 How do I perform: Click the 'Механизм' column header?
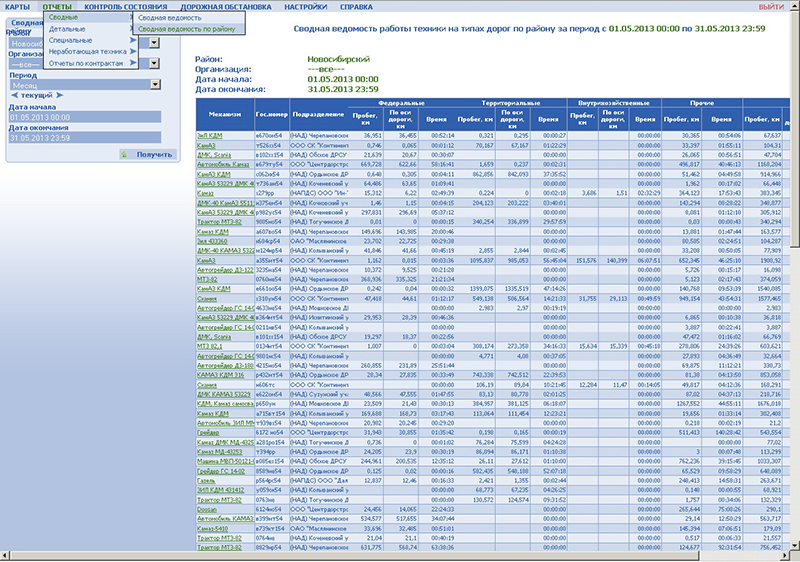coord(224,114)
